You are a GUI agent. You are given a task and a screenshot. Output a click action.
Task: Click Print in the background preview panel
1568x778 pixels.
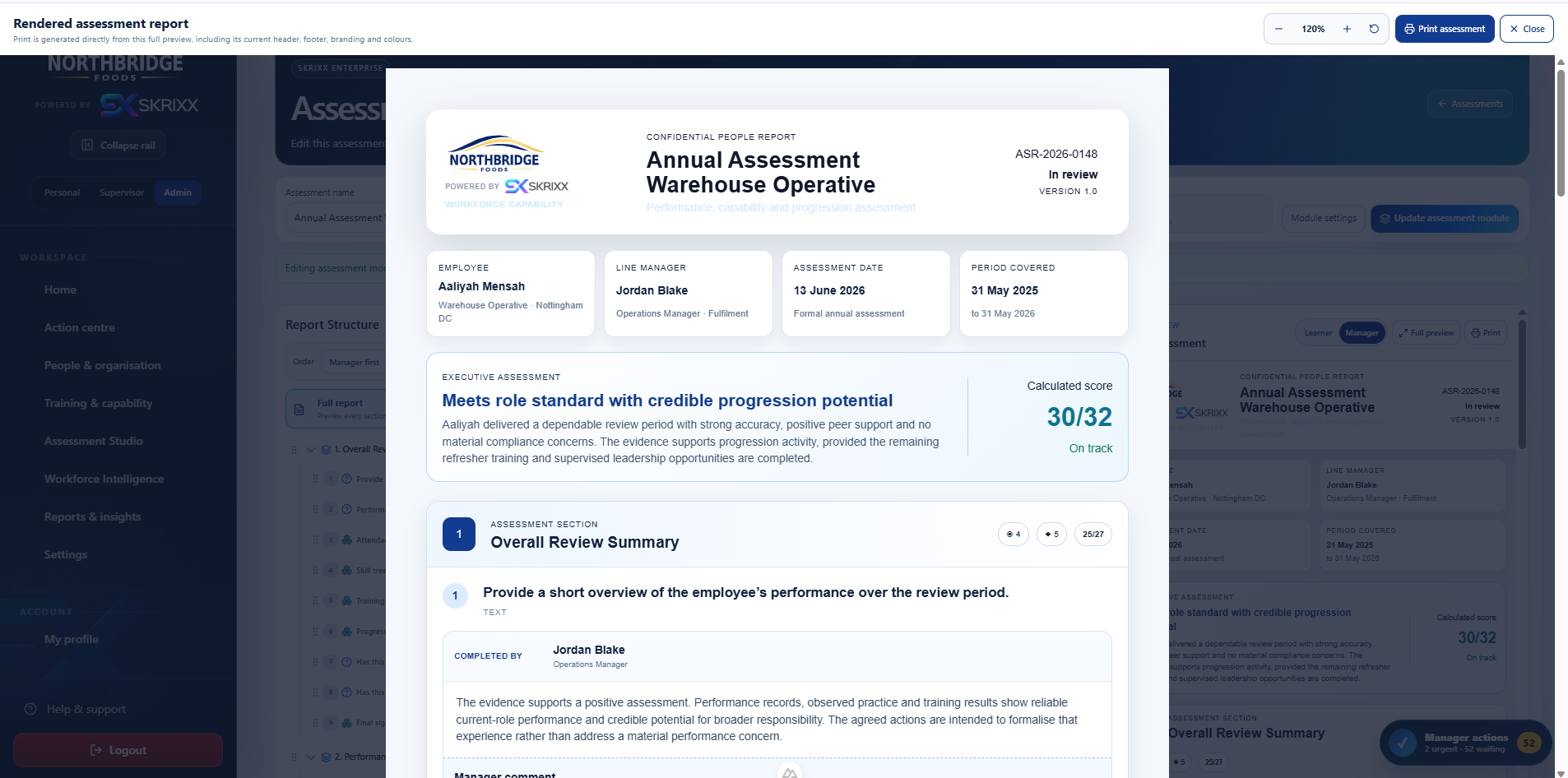pyautogui.click(x=1486, y=333)
